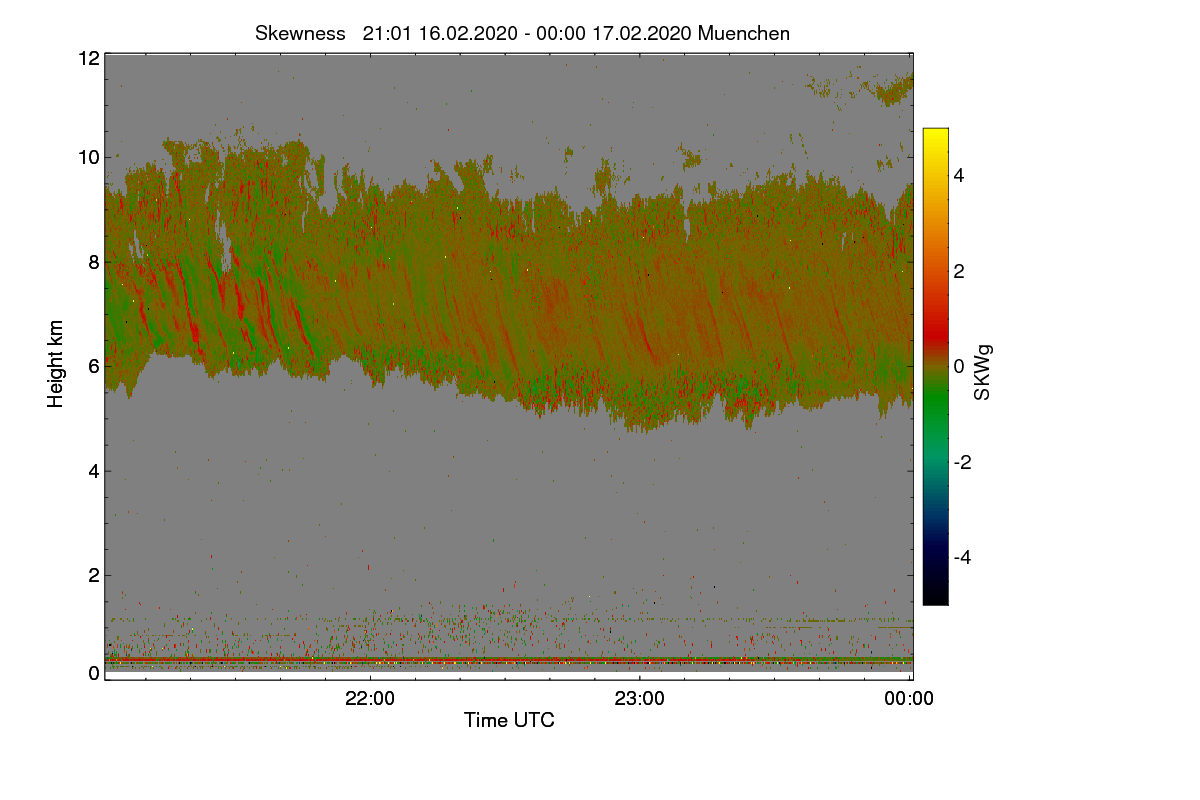Screen dimensions: 1200x800
Task: Click the height axis 4 km label
Action: tap(94, 470)
